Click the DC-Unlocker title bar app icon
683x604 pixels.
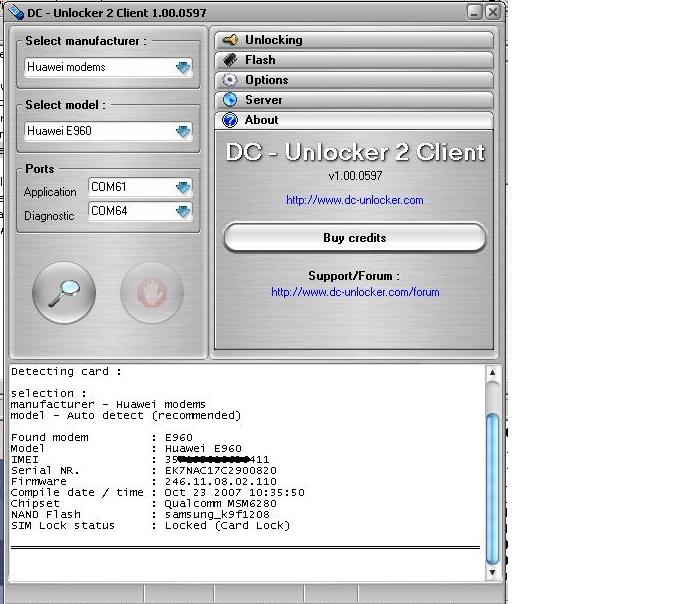tap(16, 12)
